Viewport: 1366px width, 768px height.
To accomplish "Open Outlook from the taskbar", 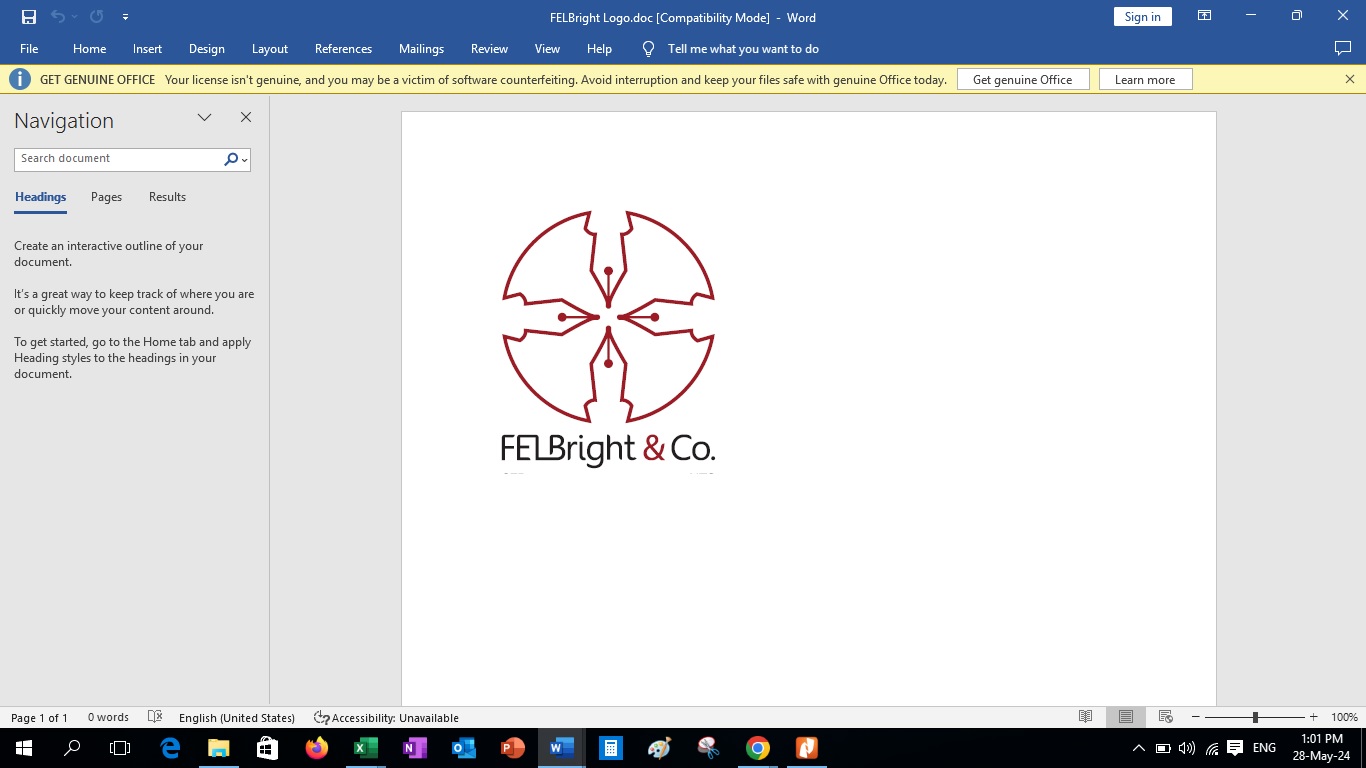I will pos(463,748).
